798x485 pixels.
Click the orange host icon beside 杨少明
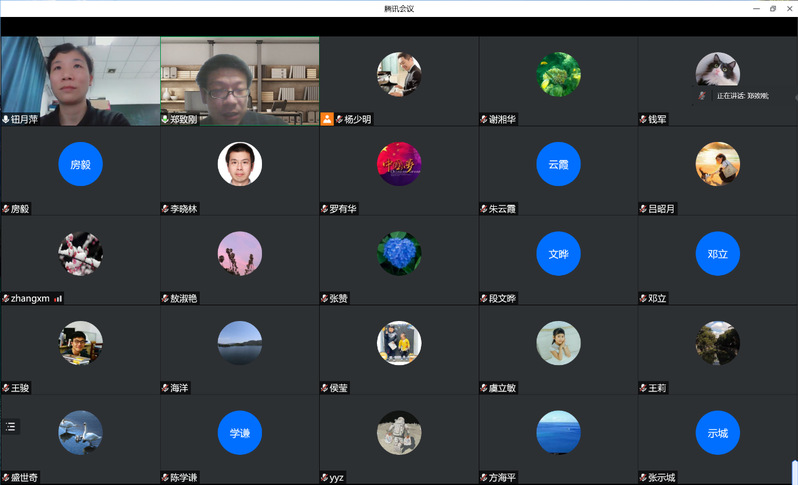[x=327, y=119]
